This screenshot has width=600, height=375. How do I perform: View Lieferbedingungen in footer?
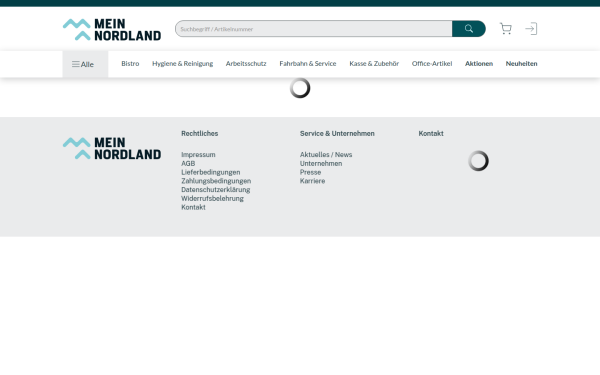click(x=211, y=172)
